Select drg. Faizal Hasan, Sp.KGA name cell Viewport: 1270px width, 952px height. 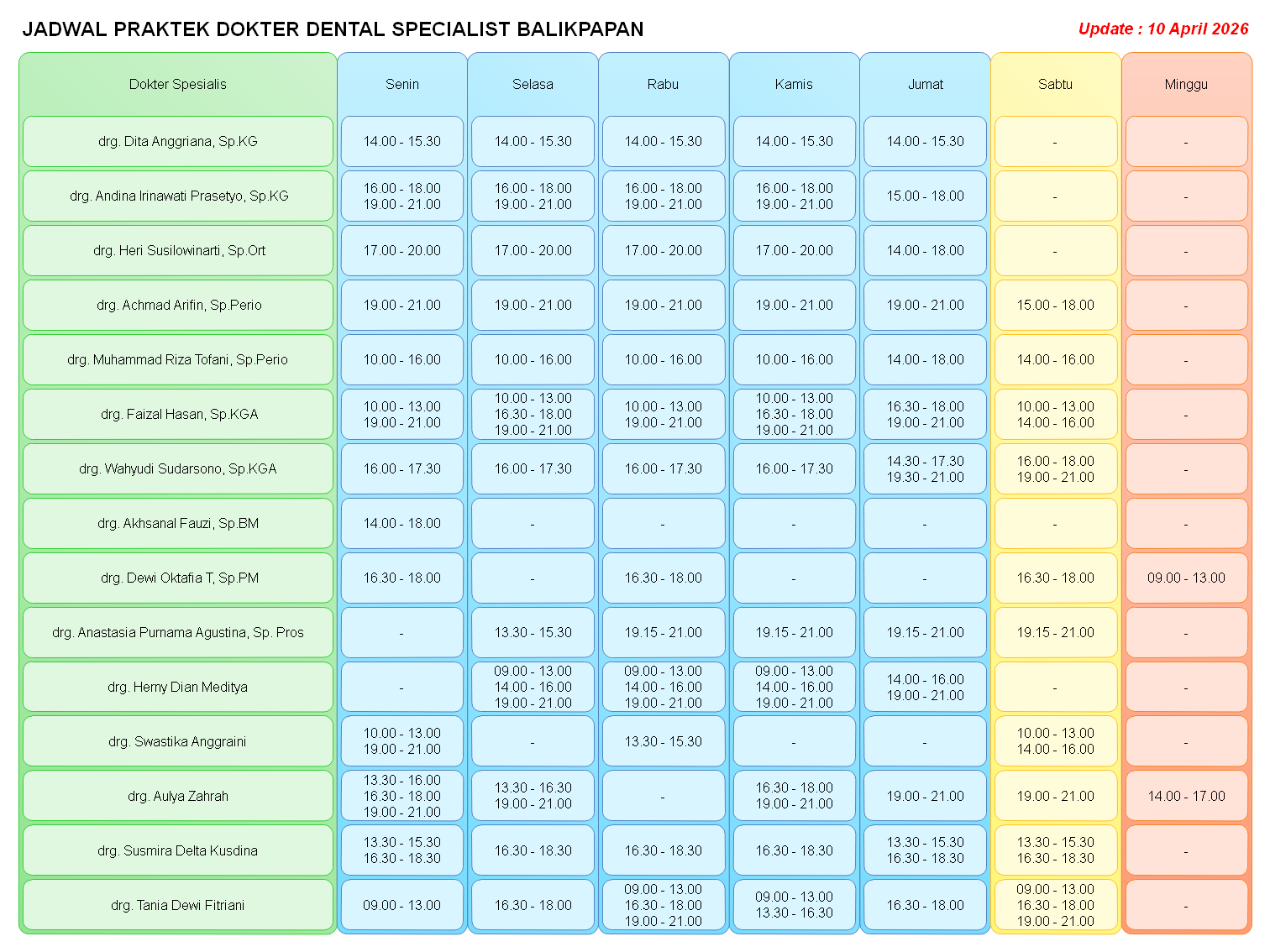(177, 414)
